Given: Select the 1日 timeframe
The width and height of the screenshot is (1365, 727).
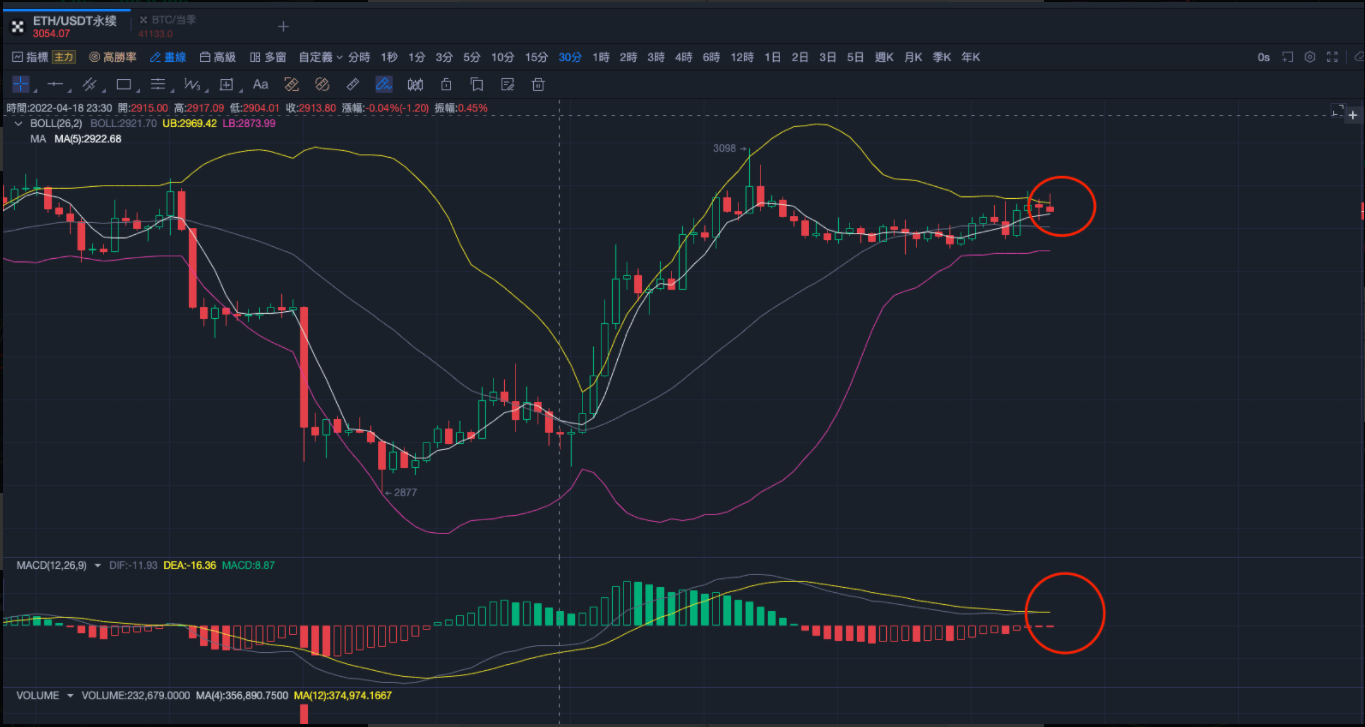Looking at the screenshot, I should (773, 57).
